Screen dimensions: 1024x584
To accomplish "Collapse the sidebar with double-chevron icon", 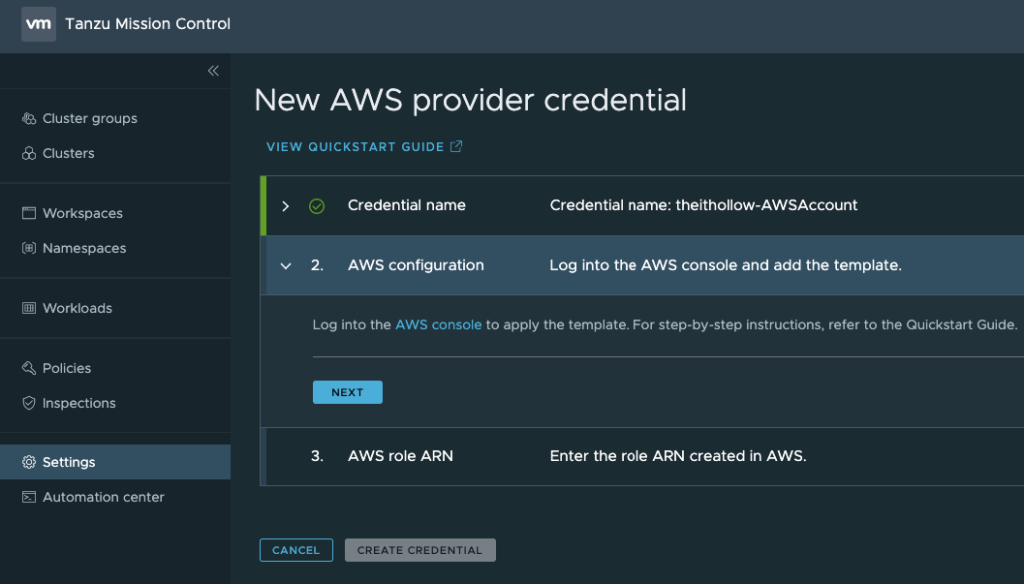I will tap(213, 71).
